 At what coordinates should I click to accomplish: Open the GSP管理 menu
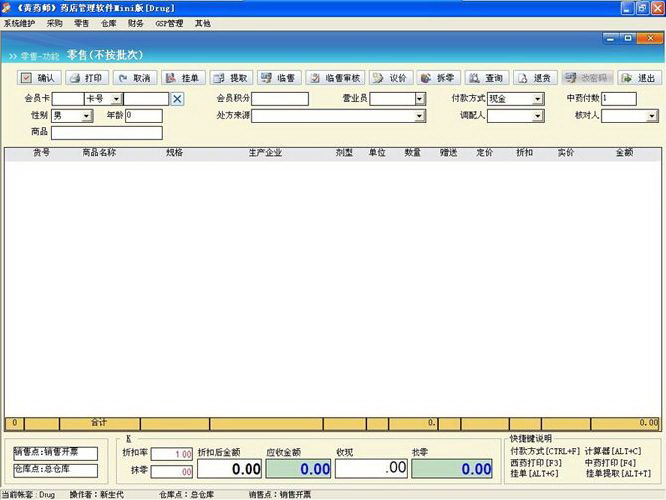click(169, 24)
